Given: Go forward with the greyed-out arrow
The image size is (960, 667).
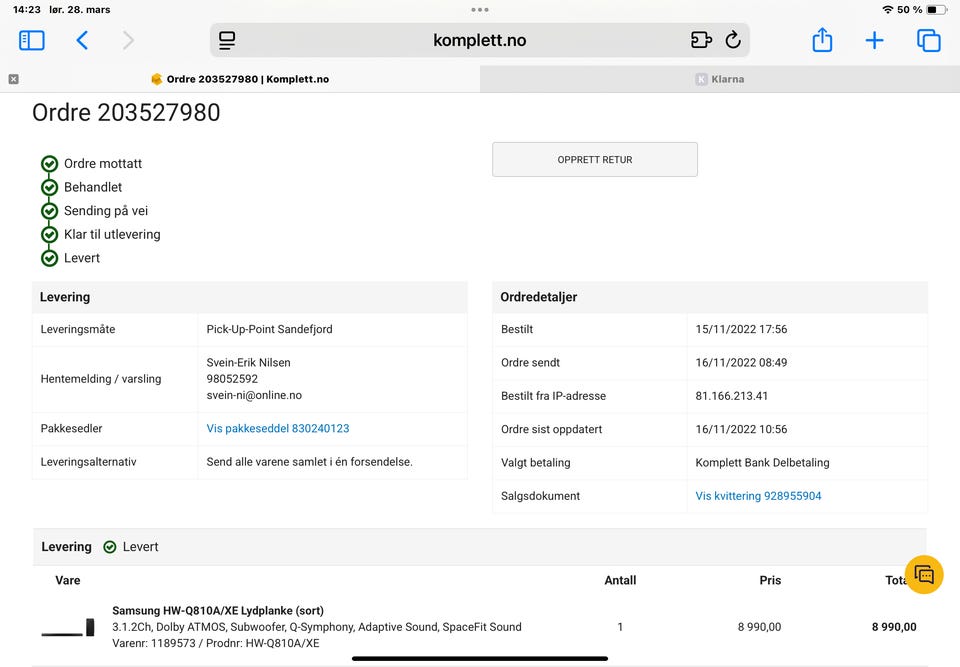Looking at the screenshot, I should (x=128, y=40).
